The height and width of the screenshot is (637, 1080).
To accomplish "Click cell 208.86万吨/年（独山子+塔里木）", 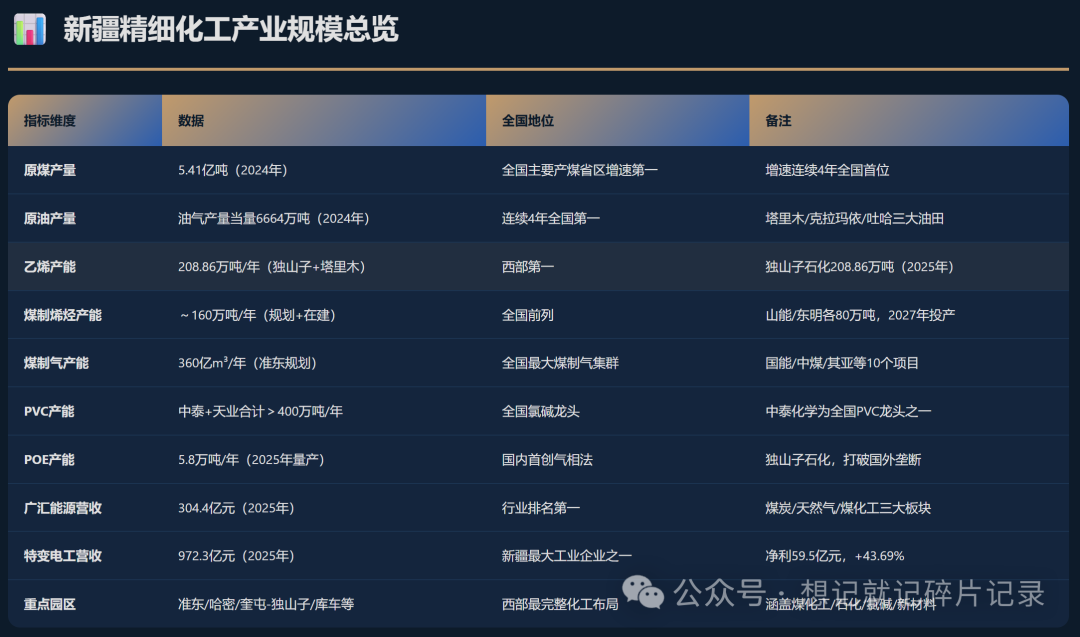I will [271, 267].
